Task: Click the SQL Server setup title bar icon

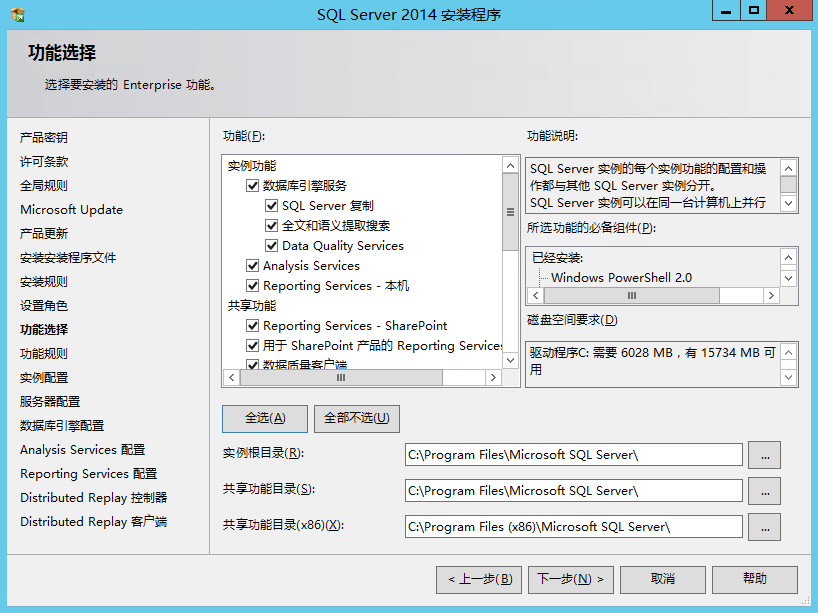Action: [x=18, y=15]
